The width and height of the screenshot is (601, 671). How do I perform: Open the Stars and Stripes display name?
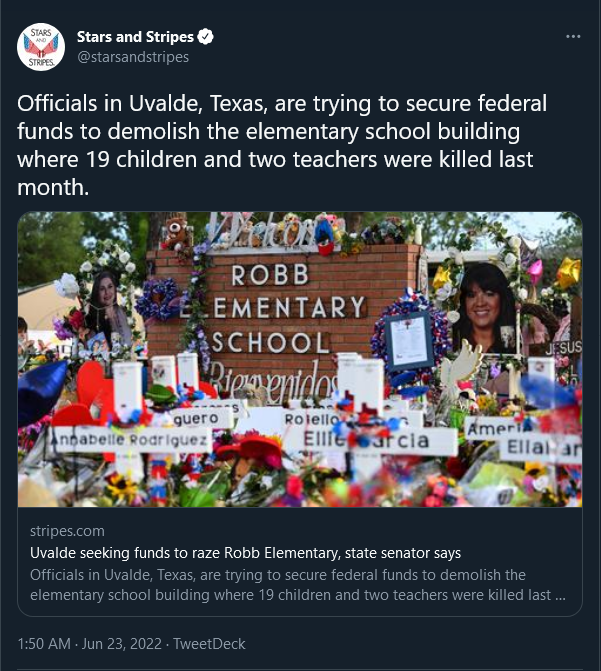[x=135, y=37]
